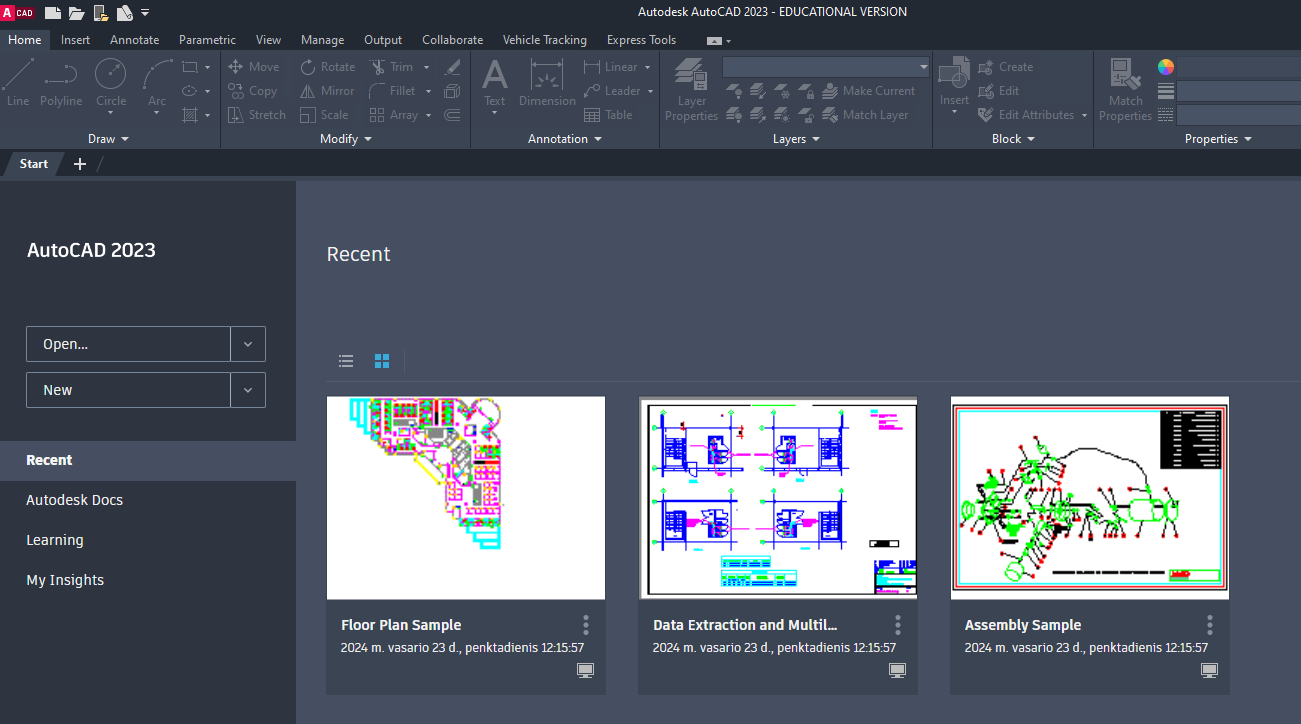Open the Floor Plan Sample thumbnail
Image resolution: width=1301 pixels, height=724 pixels.
(x=466, y=498)
